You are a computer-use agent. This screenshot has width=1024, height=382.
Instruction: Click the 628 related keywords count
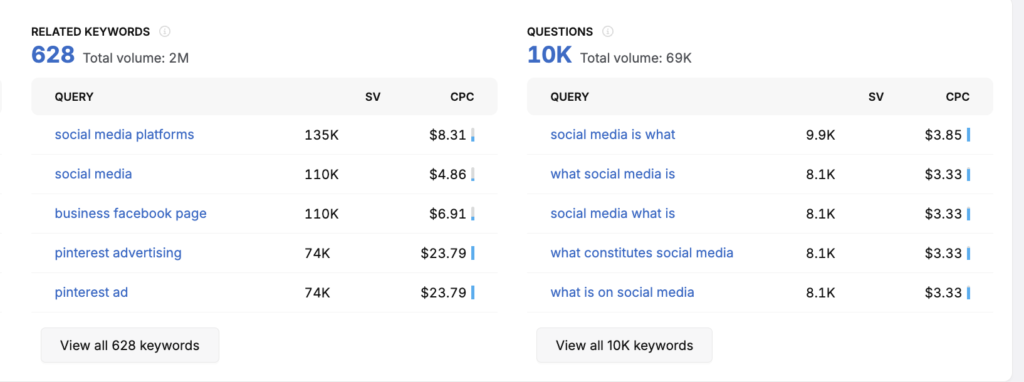53,56
